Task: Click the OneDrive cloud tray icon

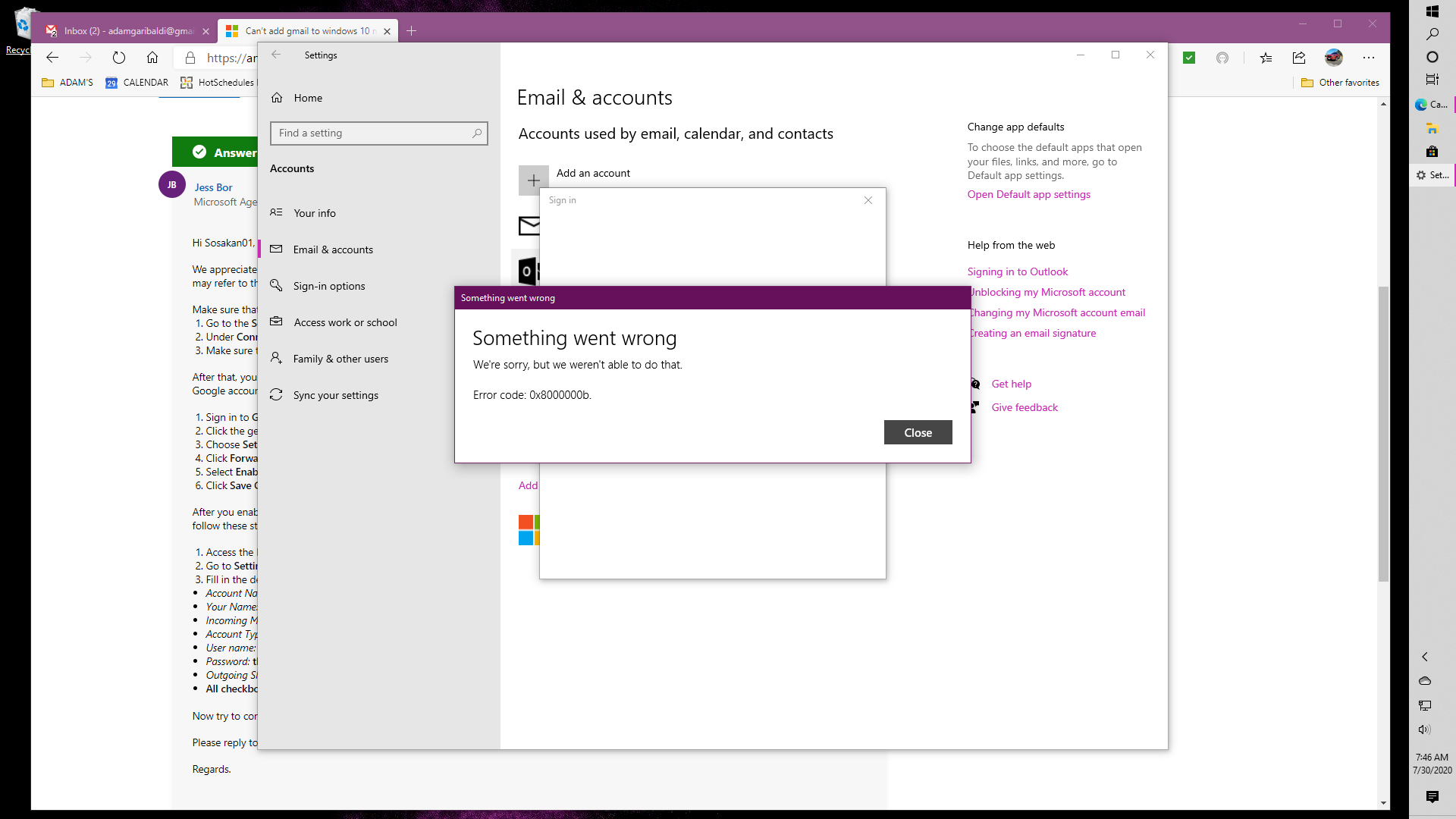Action: [x=1425, y=681]
